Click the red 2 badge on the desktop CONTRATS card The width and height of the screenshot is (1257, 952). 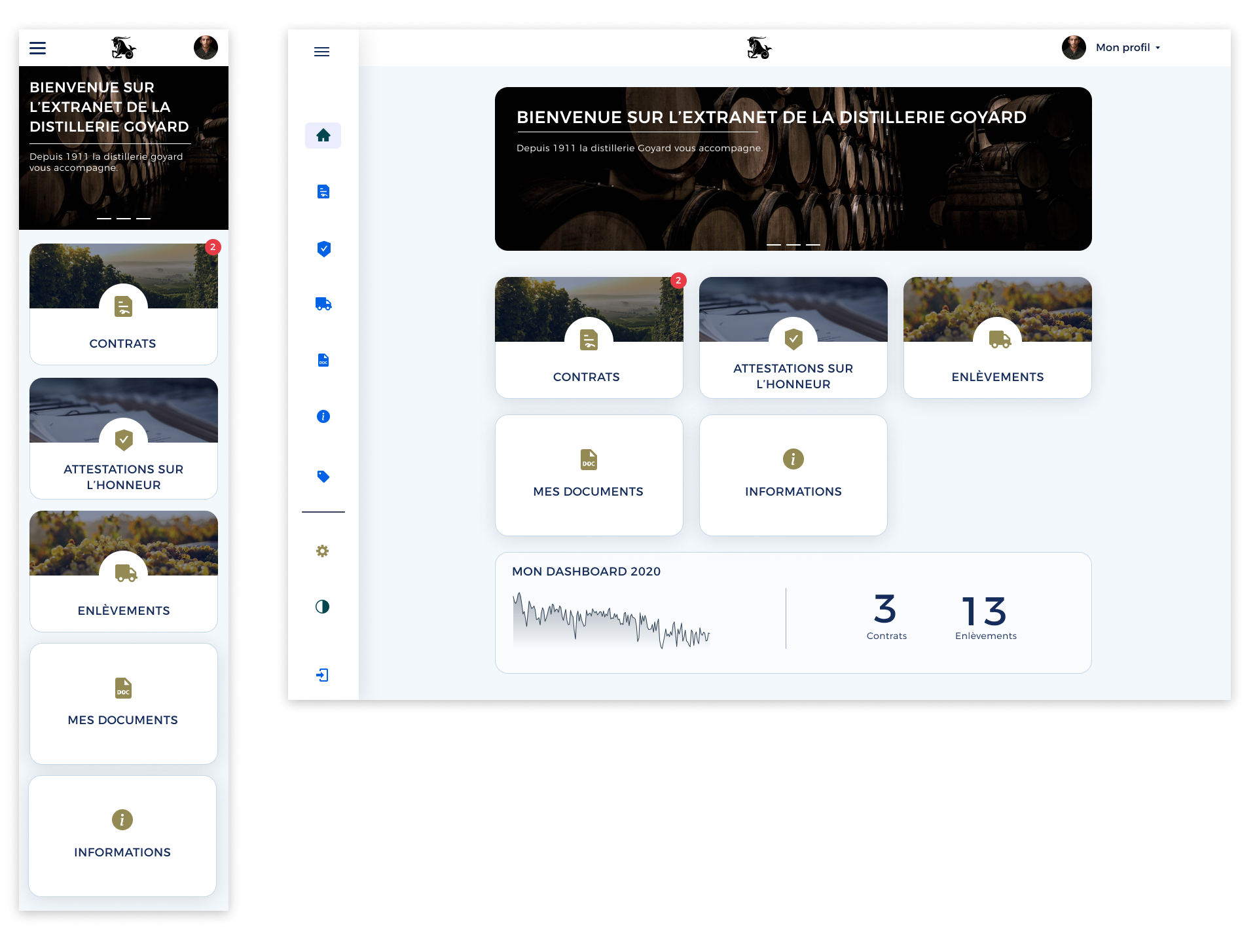pyautogui.click(x=678, y=280)
